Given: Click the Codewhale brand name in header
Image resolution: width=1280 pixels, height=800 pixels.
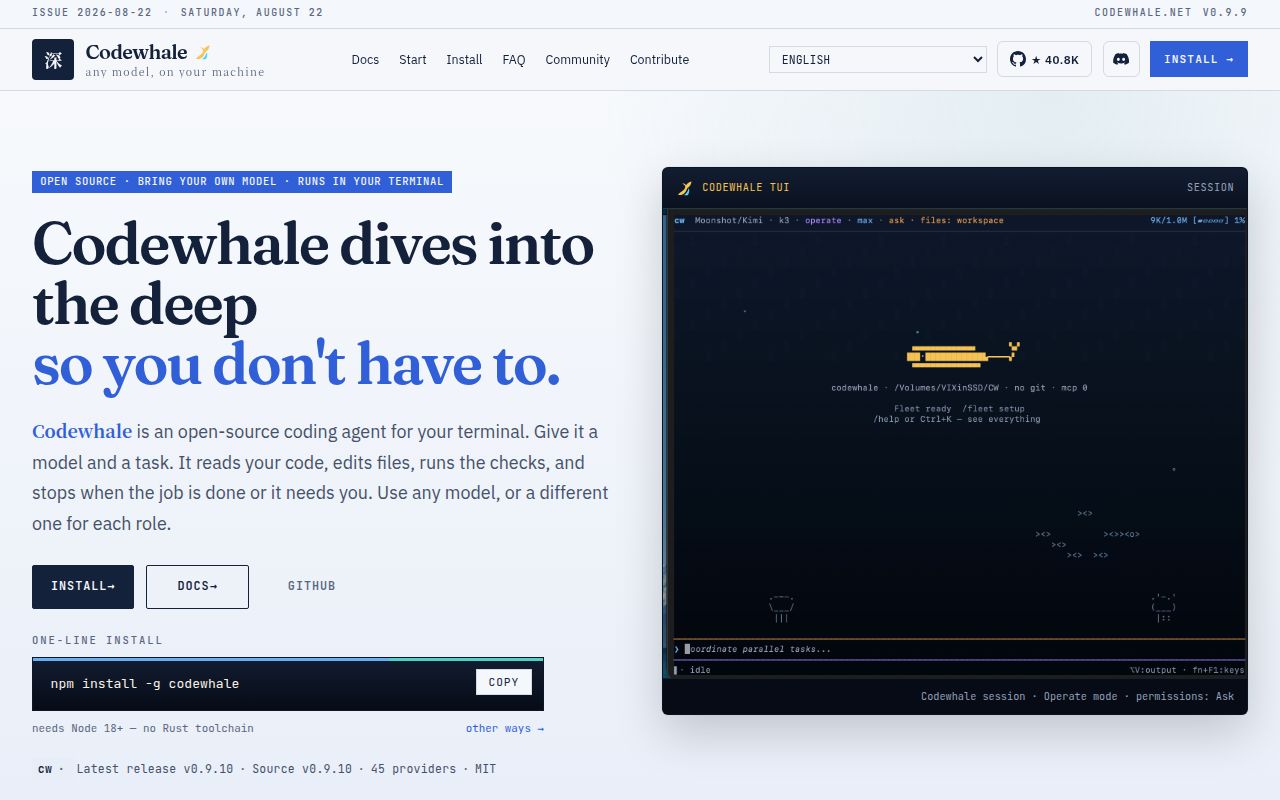Looking at the screenshot, I should (136, 52).
